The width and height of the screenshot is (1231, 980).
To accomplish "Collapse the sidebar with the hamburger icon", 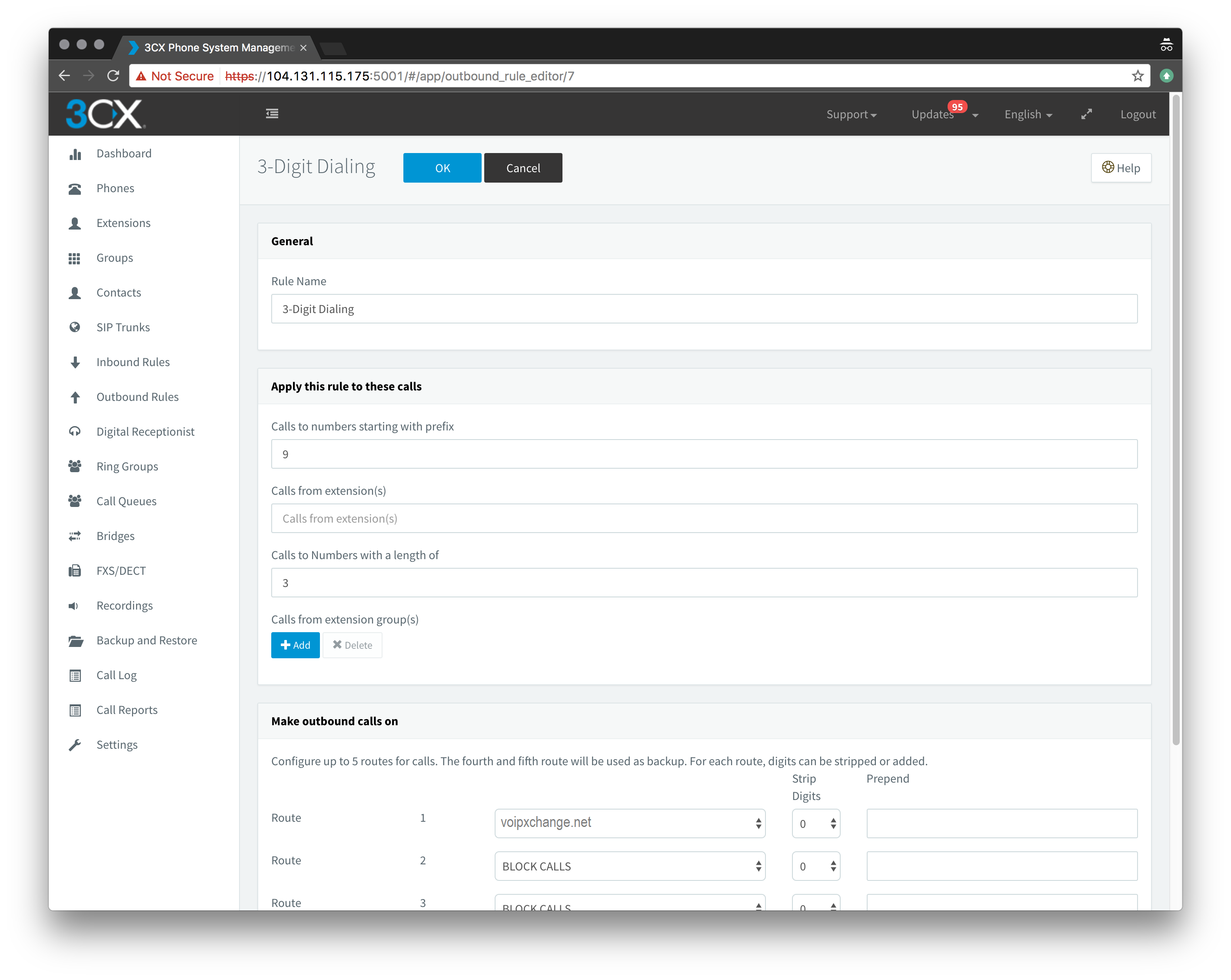I will coord(273,113).
